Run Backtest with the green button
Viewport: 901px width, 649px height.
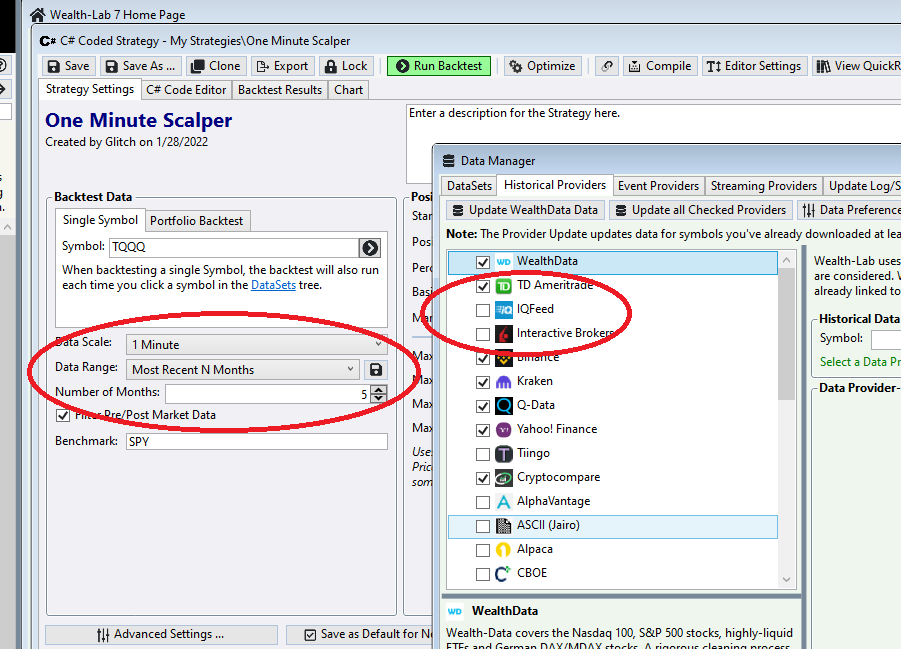[438, 66]
